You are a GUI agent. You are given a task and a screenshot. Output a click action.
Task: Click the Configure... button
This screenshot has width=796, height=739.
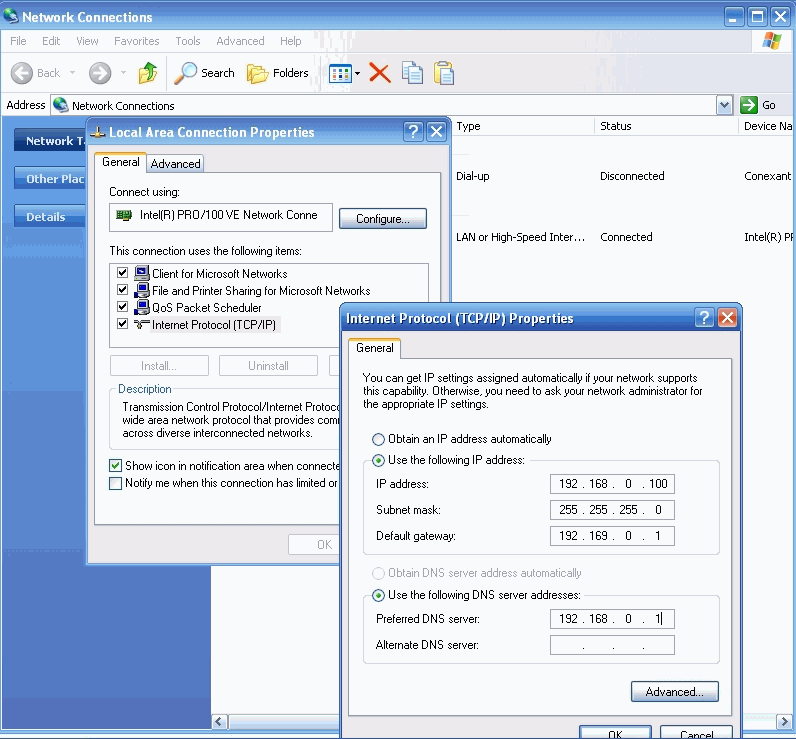[383, 219]
